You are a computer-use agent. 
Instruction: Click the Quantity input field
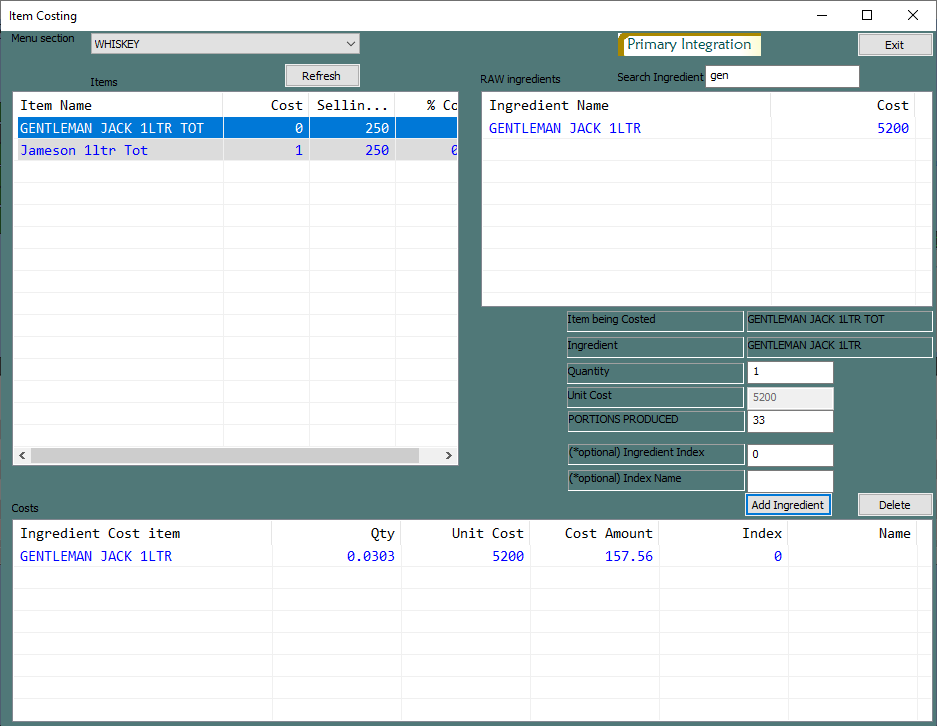coord(790,372)
